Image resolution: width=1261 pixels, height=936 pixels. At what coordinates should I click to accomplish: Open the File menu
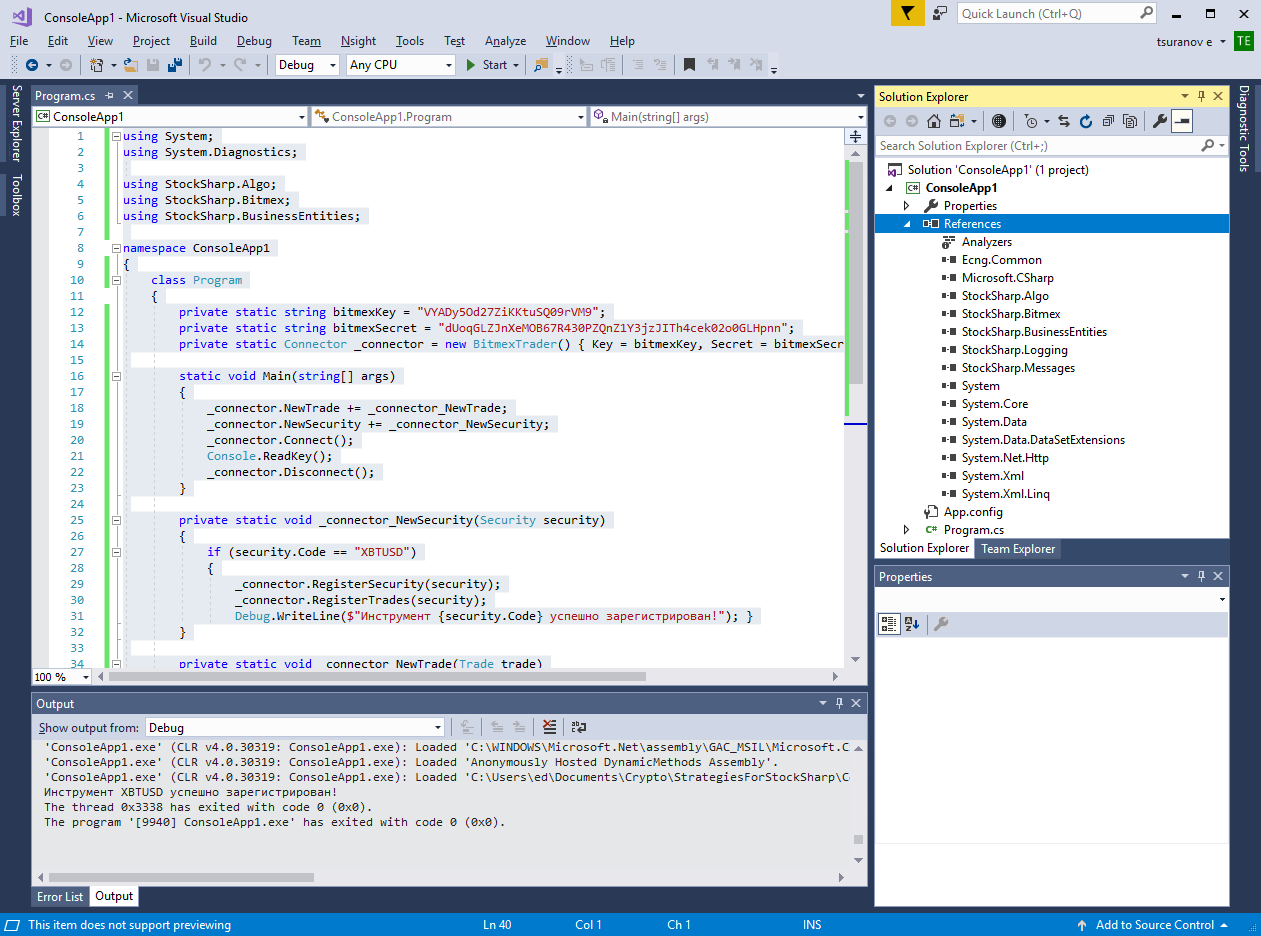[19, 41]
